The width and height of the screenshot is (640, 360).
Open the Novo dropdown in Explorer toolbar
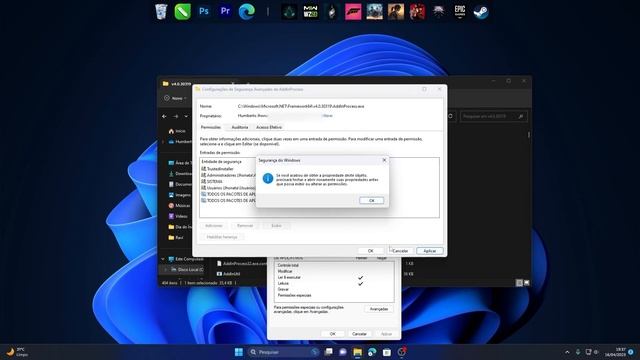tap(176, 98)
